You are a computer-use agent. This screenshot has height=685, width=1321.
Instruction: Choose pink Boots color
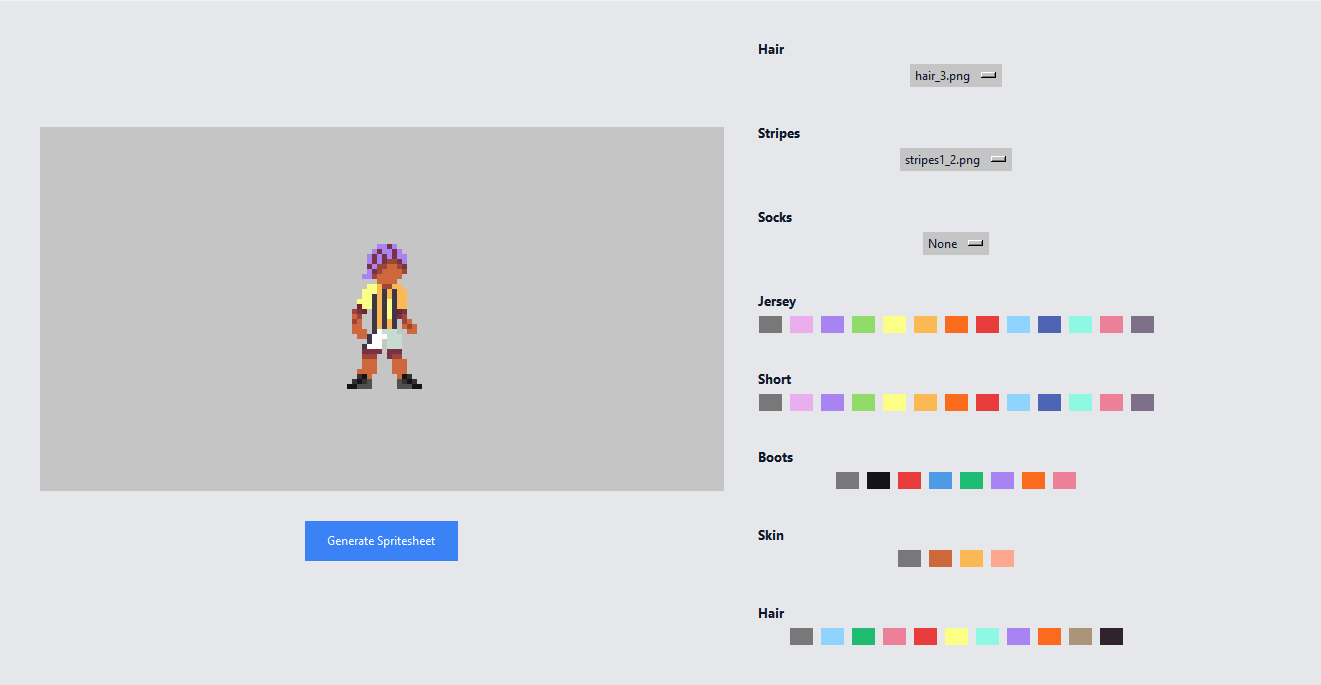click(1064, 481)
